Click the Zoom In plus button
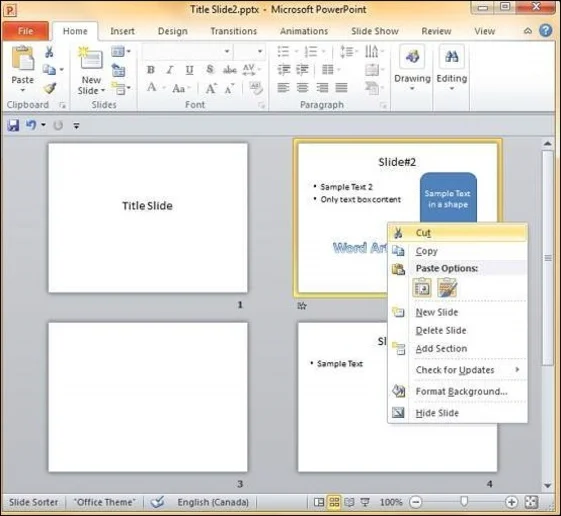This screenshot has width=561, height=516. coord(511,502)
